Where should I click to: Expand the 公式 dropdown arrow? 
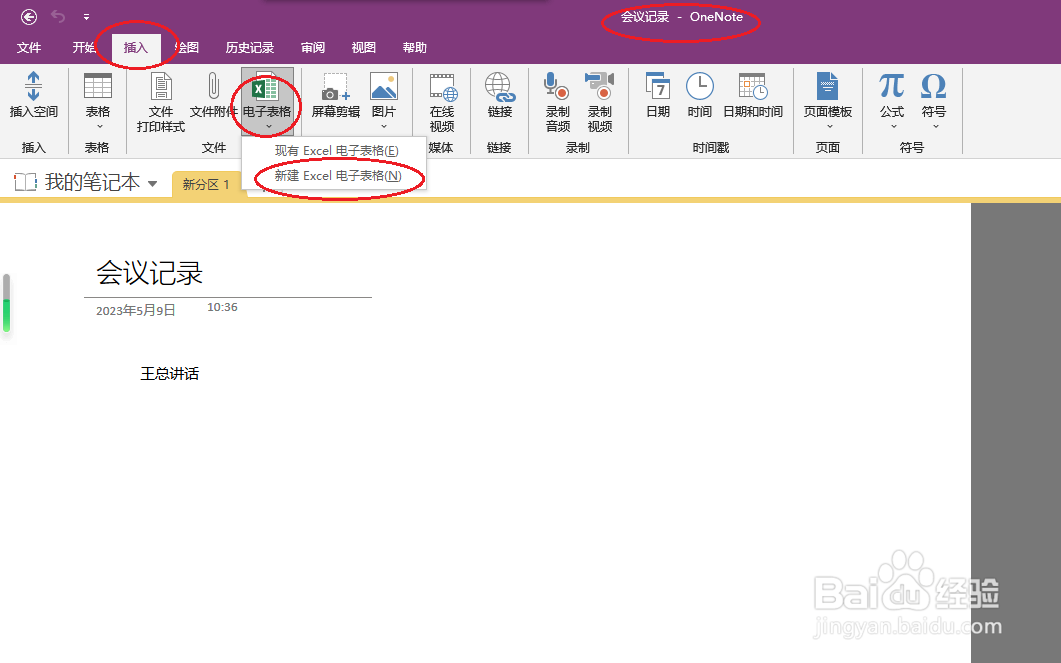pyautogui.click(x=893, y=127)
